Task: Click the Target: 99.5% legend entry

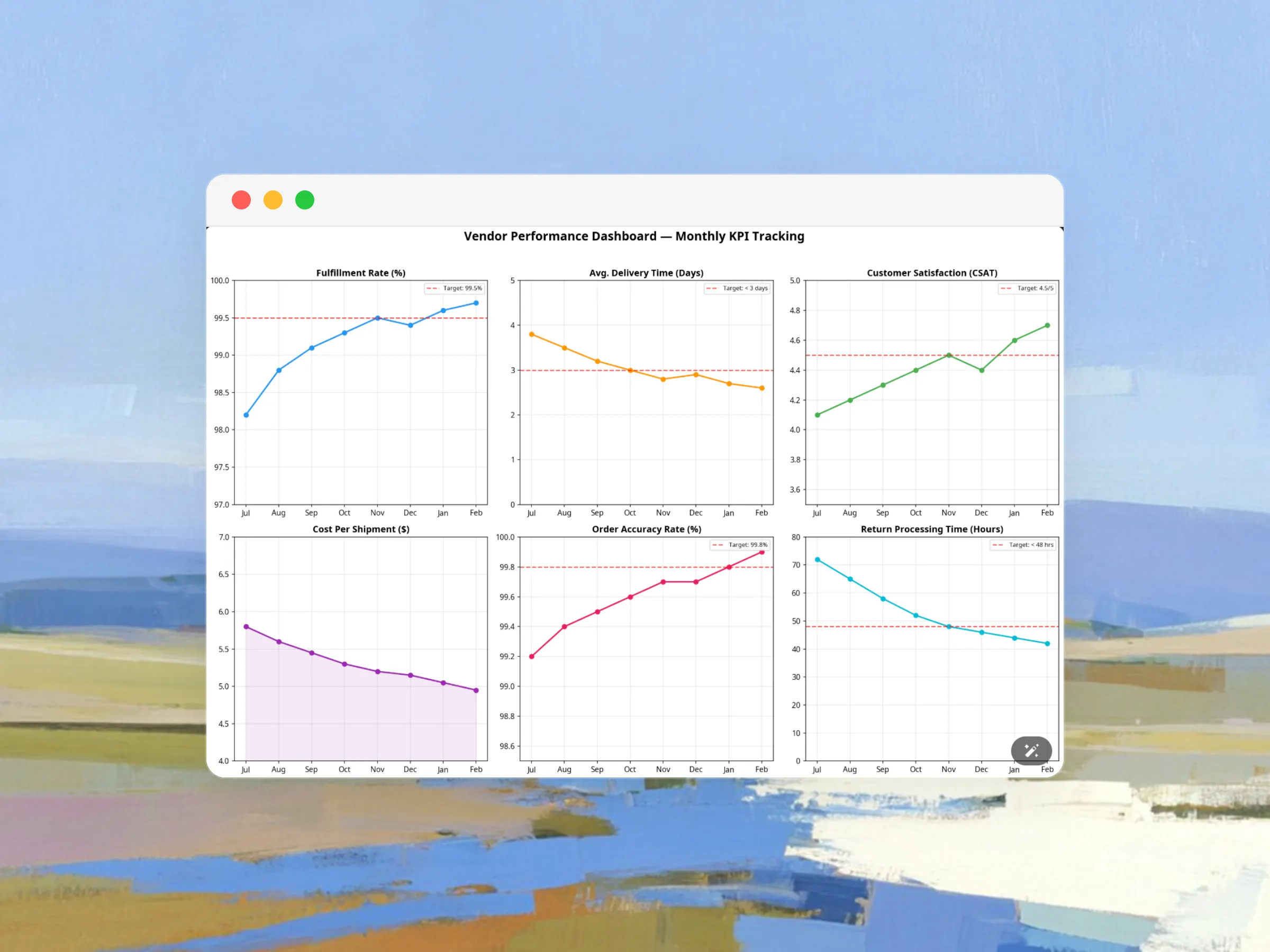Action: coord(454,289)
